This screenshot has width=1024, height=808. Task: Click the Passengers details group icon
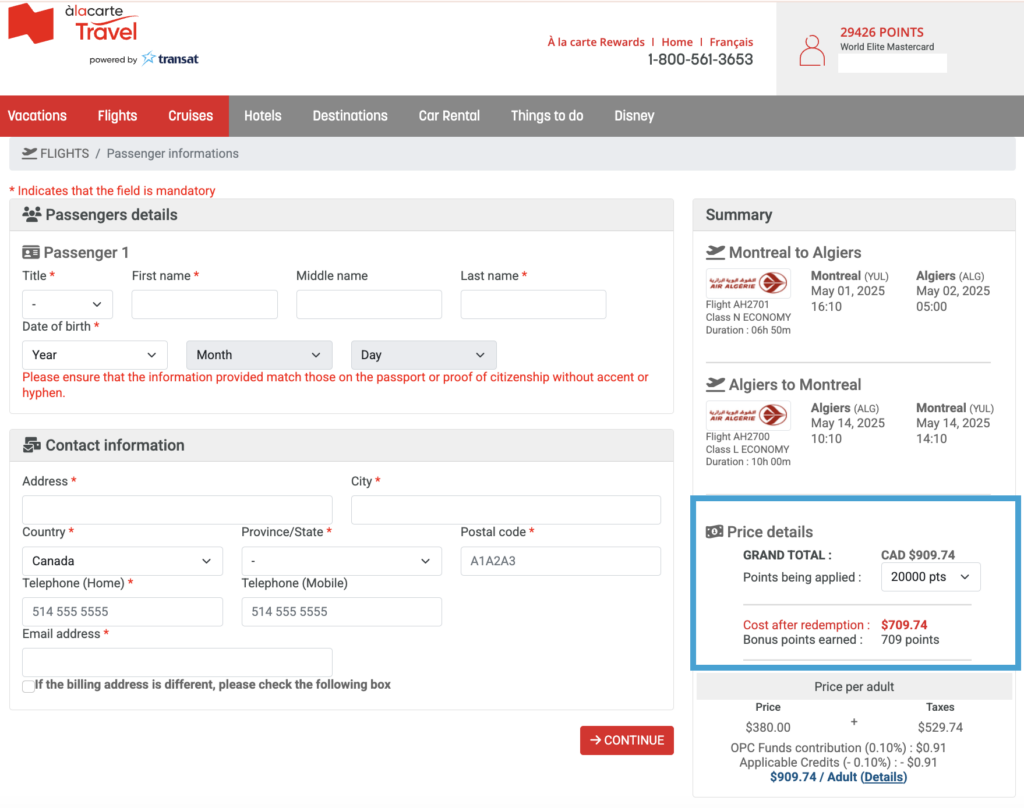(31, 215)
